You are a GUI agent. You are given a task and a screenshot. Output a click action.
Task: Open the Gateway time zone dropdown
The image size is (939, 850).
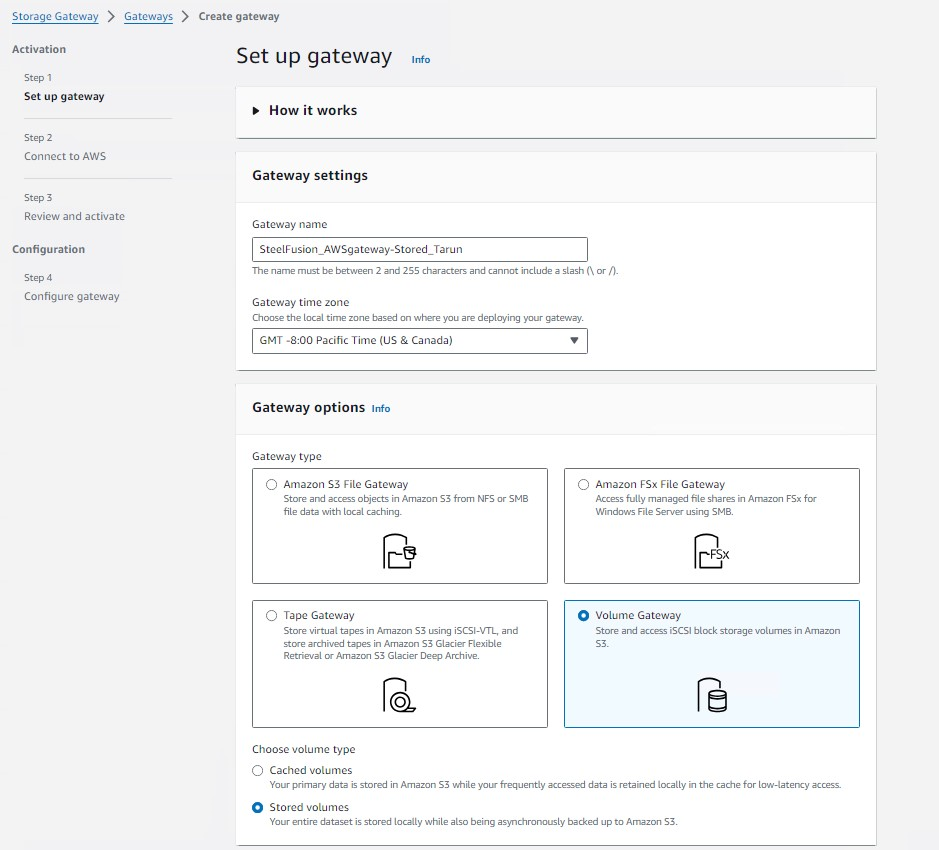coord(420,341)
